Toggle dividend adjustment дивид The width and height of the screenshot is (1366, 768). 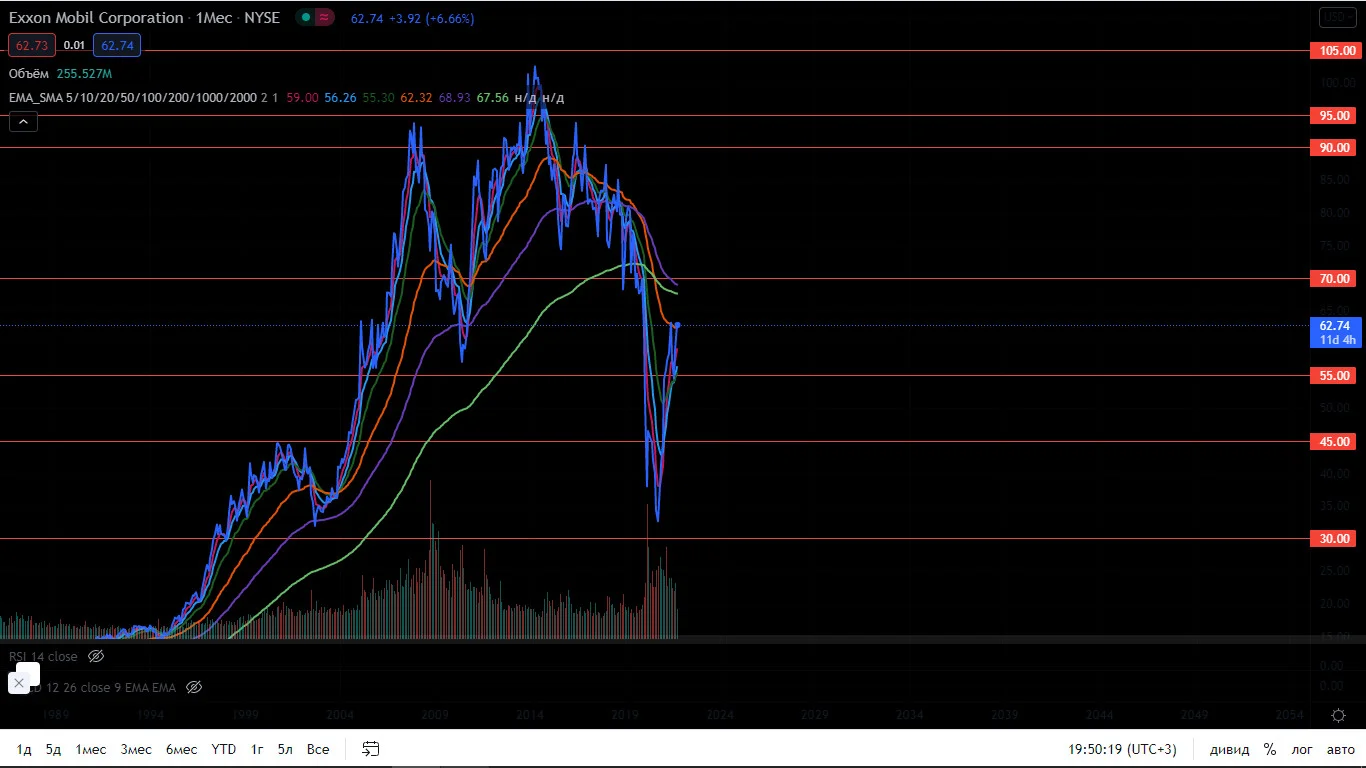tap(1229, 749)
